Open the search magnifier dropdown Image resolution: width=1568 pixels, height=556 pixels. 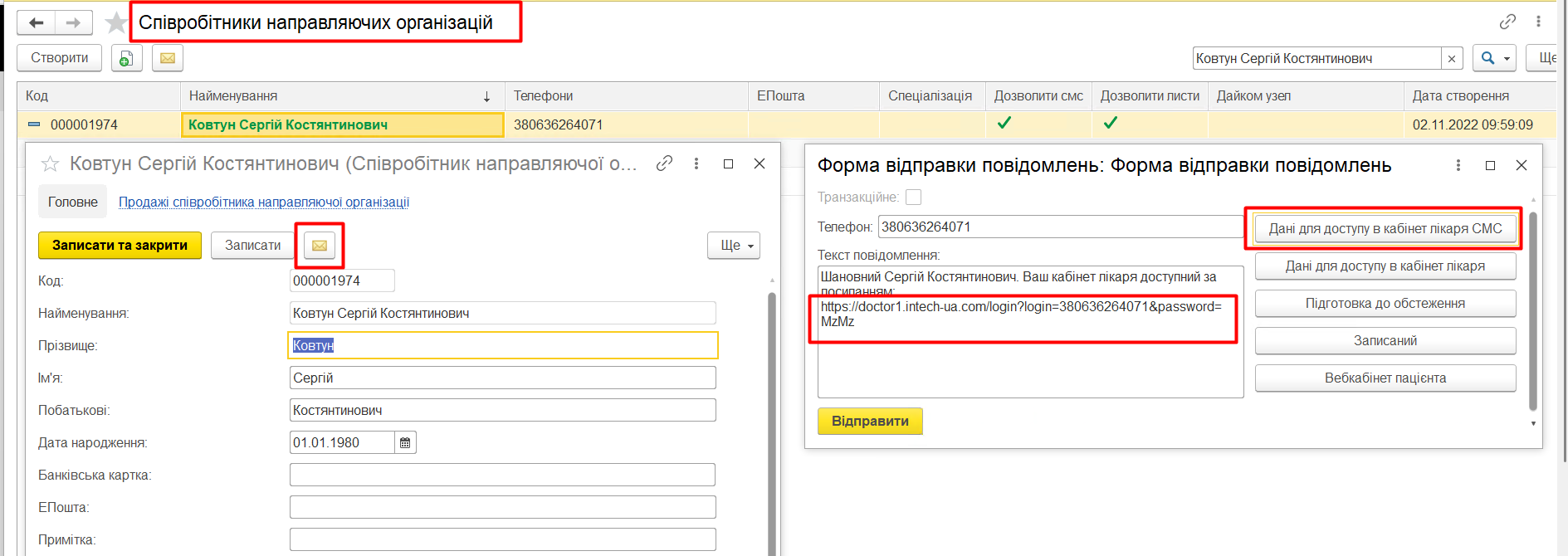(1493, 58)
